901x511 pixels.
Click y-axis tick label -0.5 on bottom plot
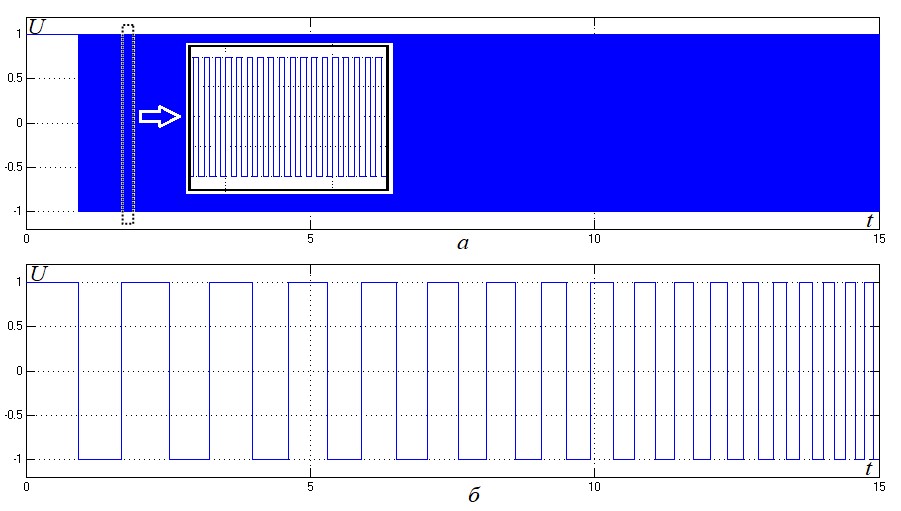click(x=11, y=415)
